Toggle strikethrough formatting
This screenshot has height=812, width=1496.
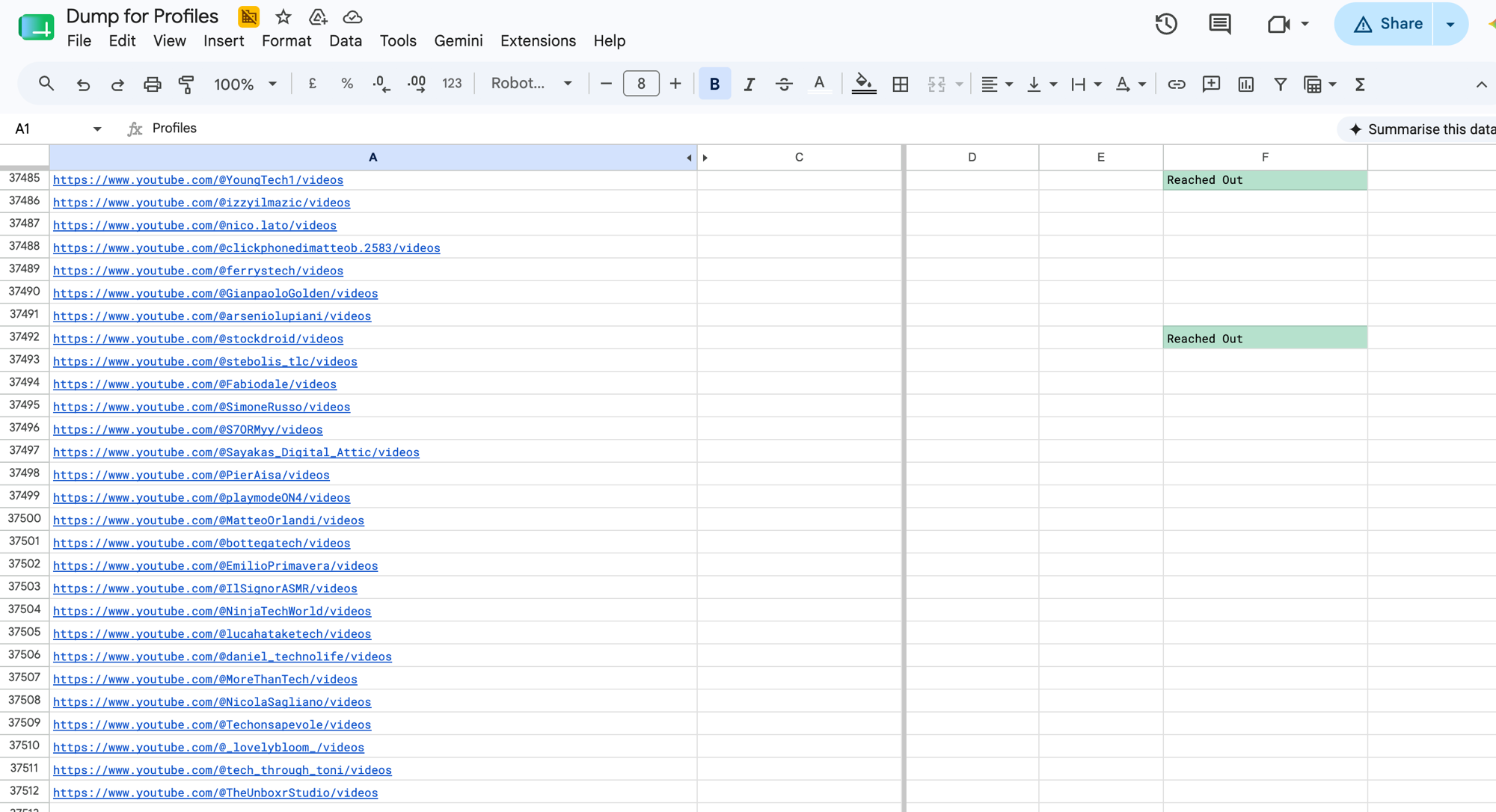pyautogui.click(x=784, y=84)
